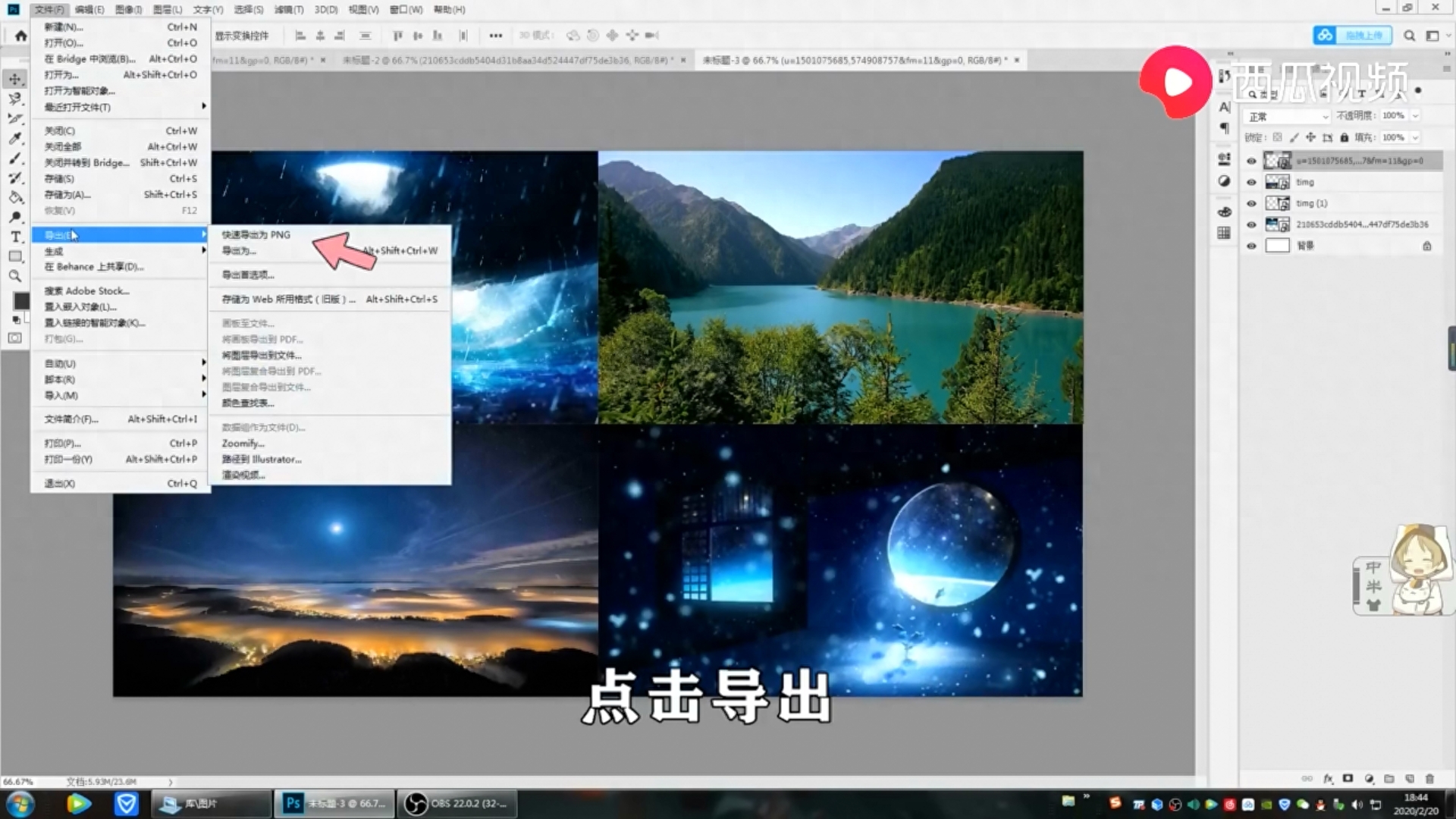Click the Home icon in options bar
1456x819 pixels.
(20, 36)
